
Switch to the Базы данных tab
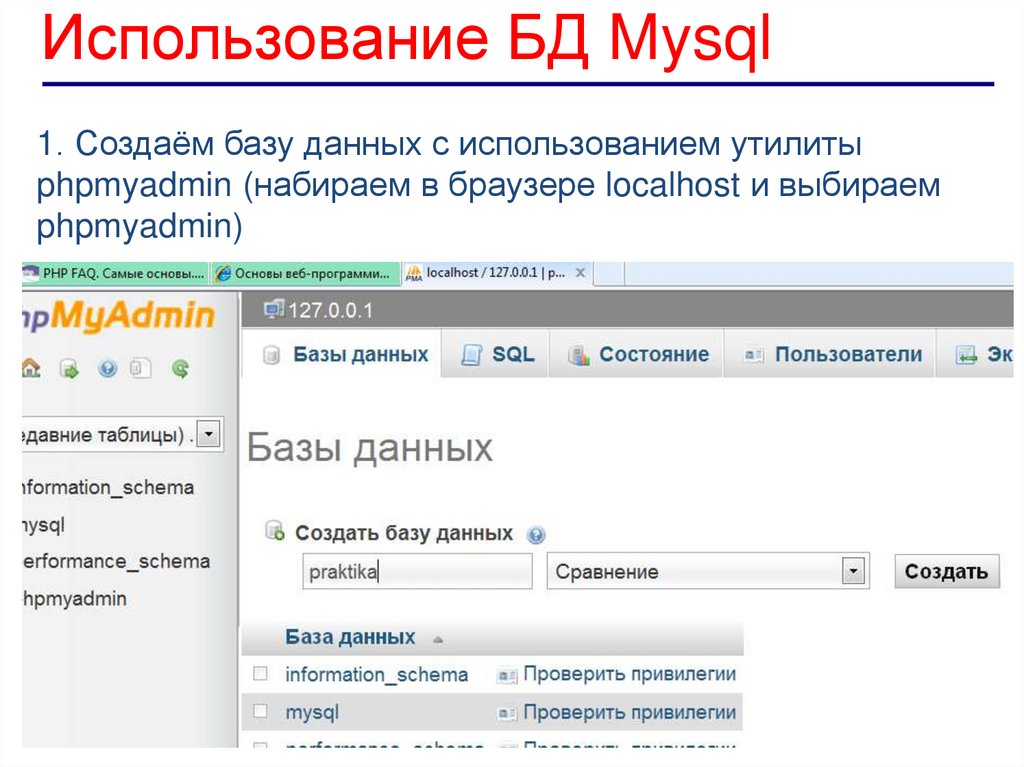pos(344,355)
